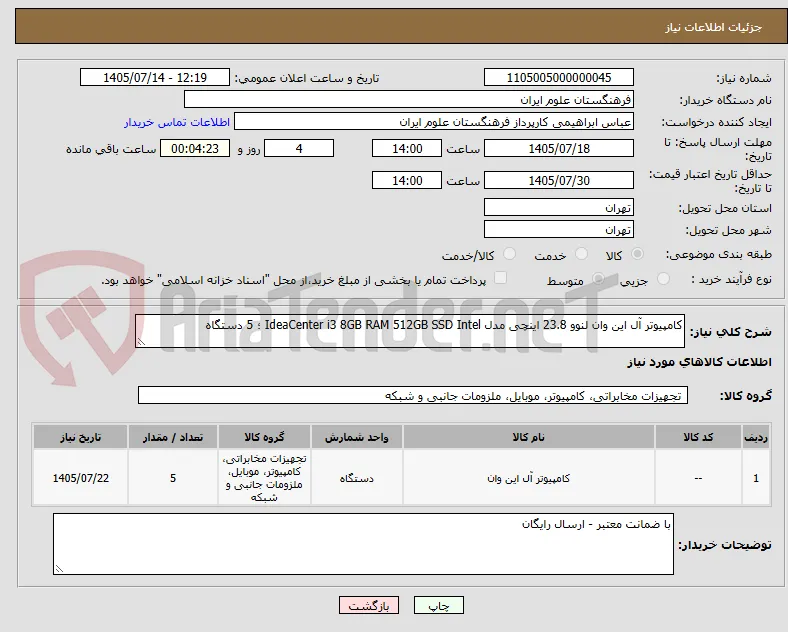The image size is (788, 632).
Task: Select the متوسط purchase type radio
Action: pos(598,278)
